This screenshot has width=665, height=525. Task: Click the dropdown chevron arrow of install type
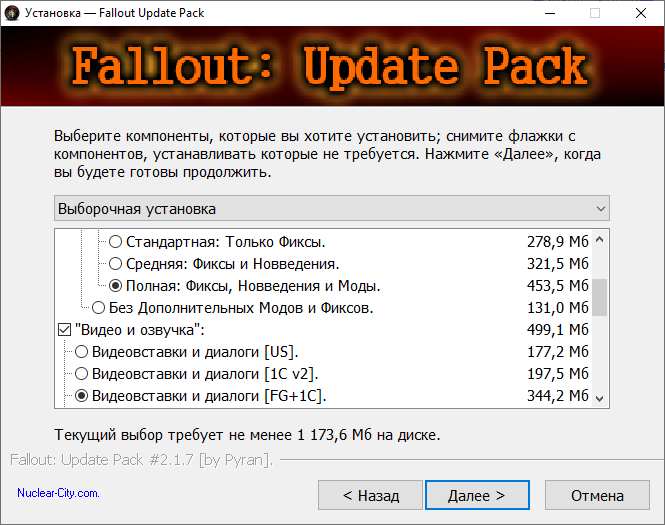point(601,209)
